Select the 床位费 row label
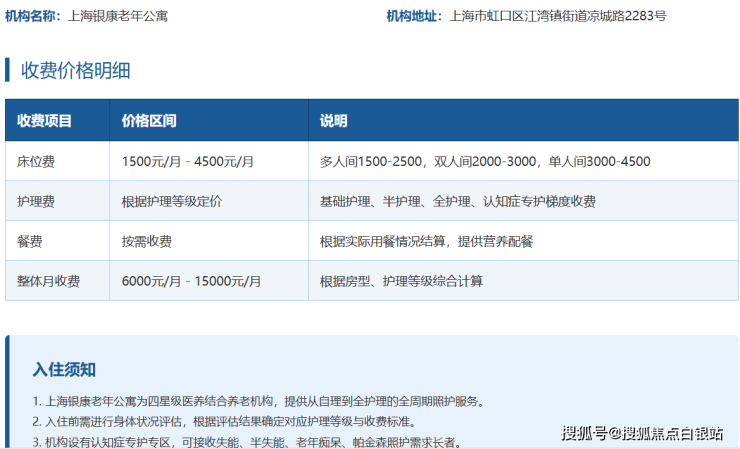 36,161
